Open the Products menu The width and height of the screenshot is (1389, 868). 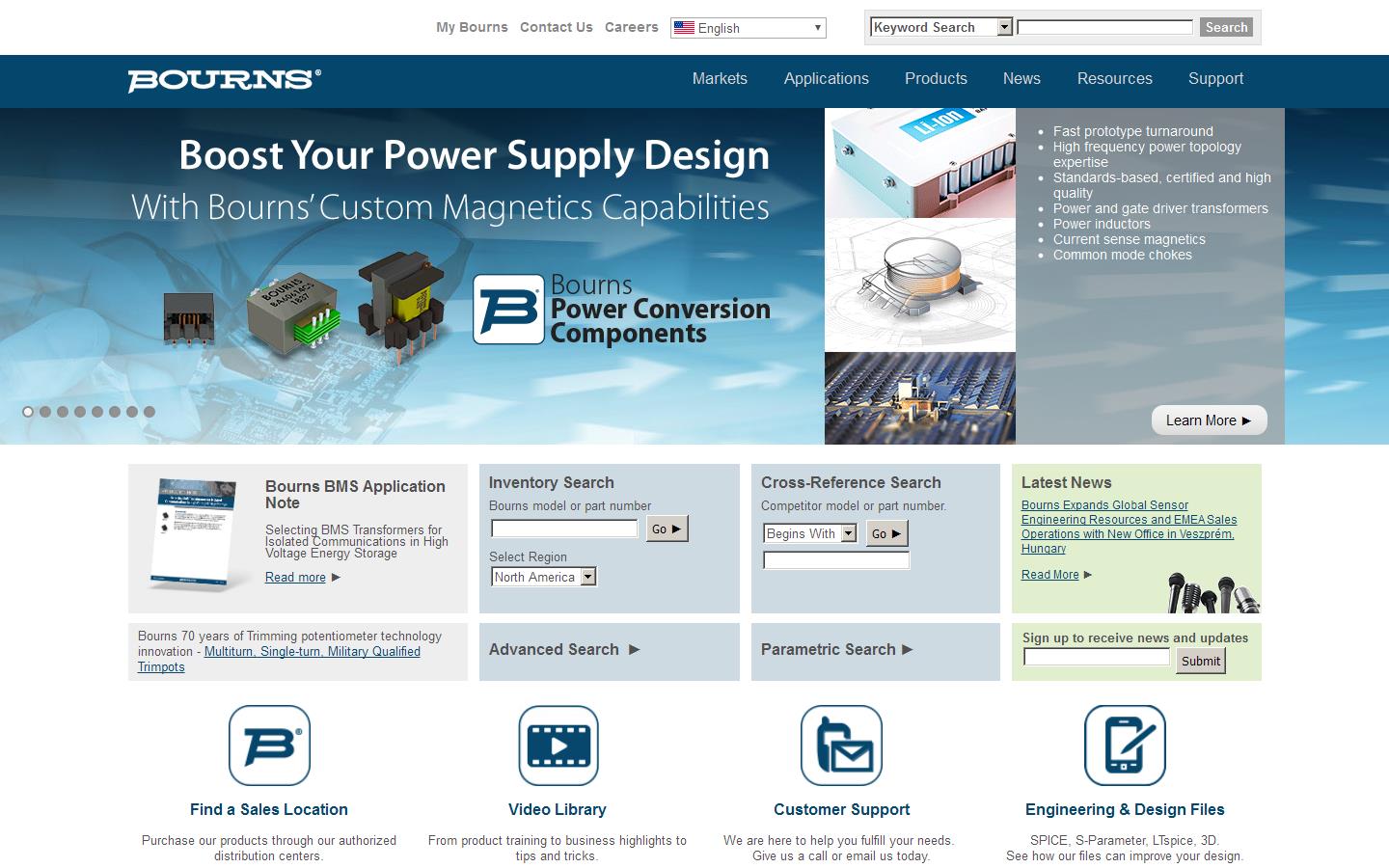936,79
